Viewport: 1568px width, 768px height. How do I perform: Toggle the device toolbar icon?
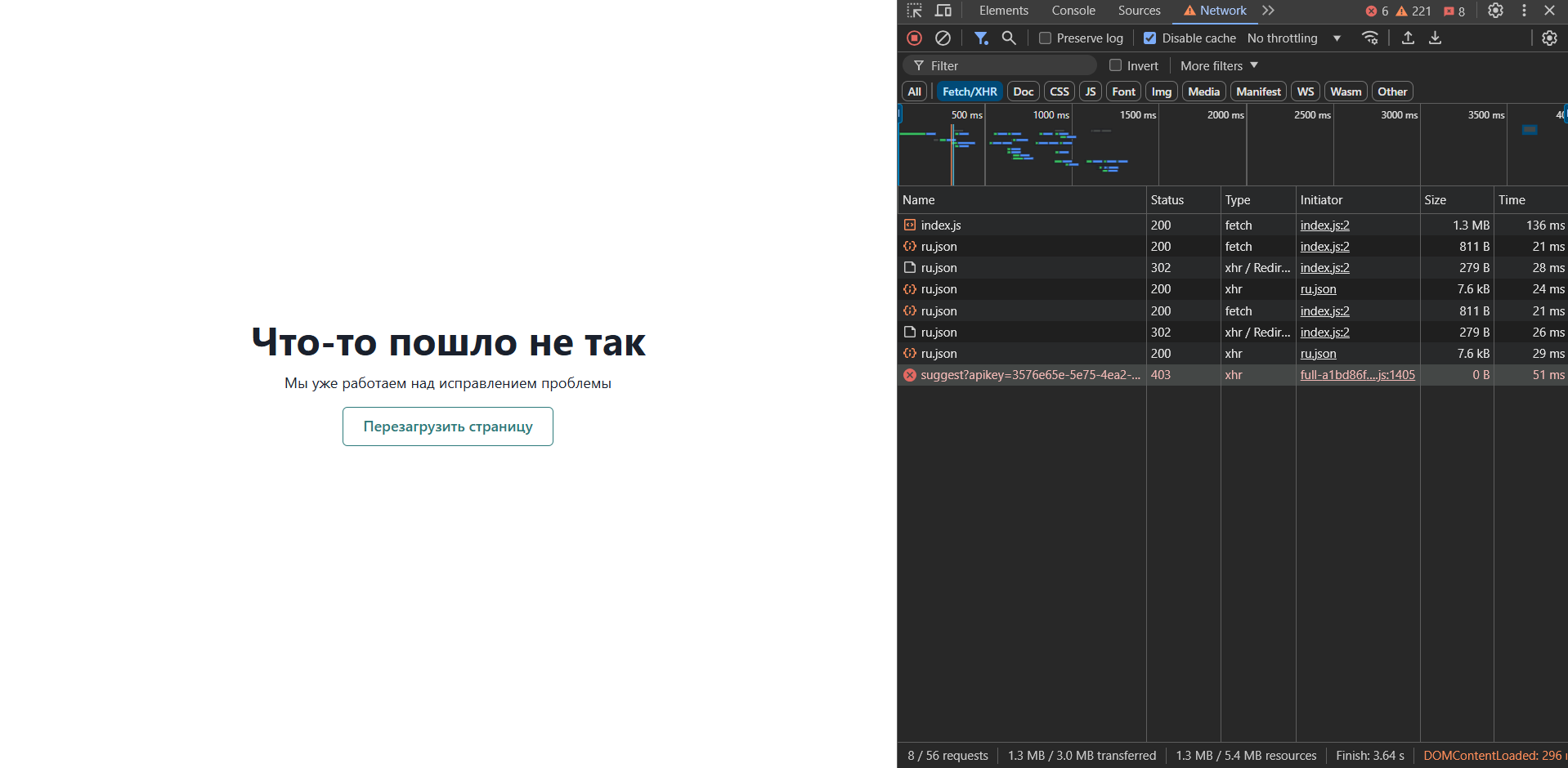943,11
